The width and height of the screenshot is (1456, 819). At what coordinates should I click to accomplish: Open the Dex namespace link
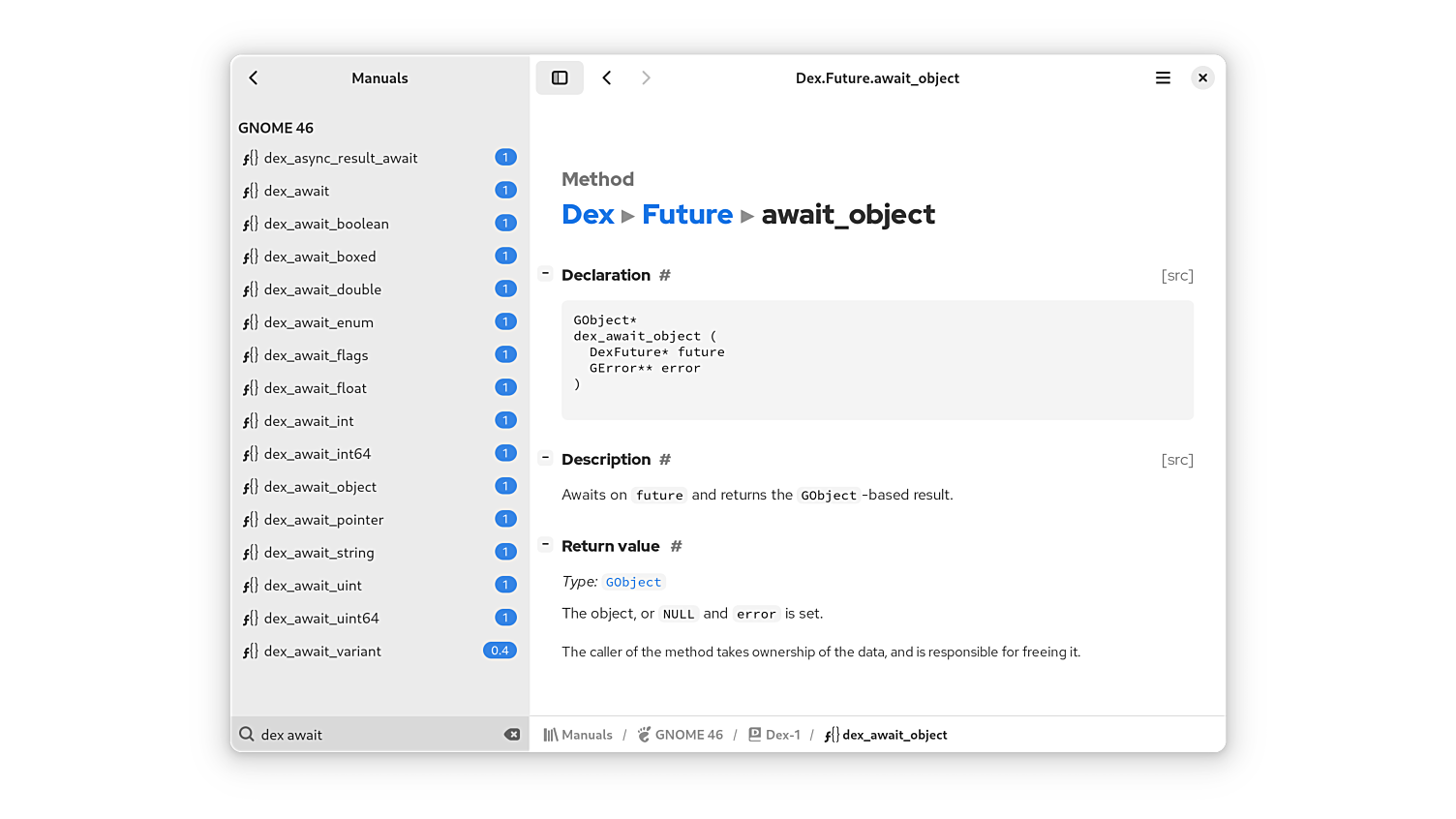(x=588, y=214)
